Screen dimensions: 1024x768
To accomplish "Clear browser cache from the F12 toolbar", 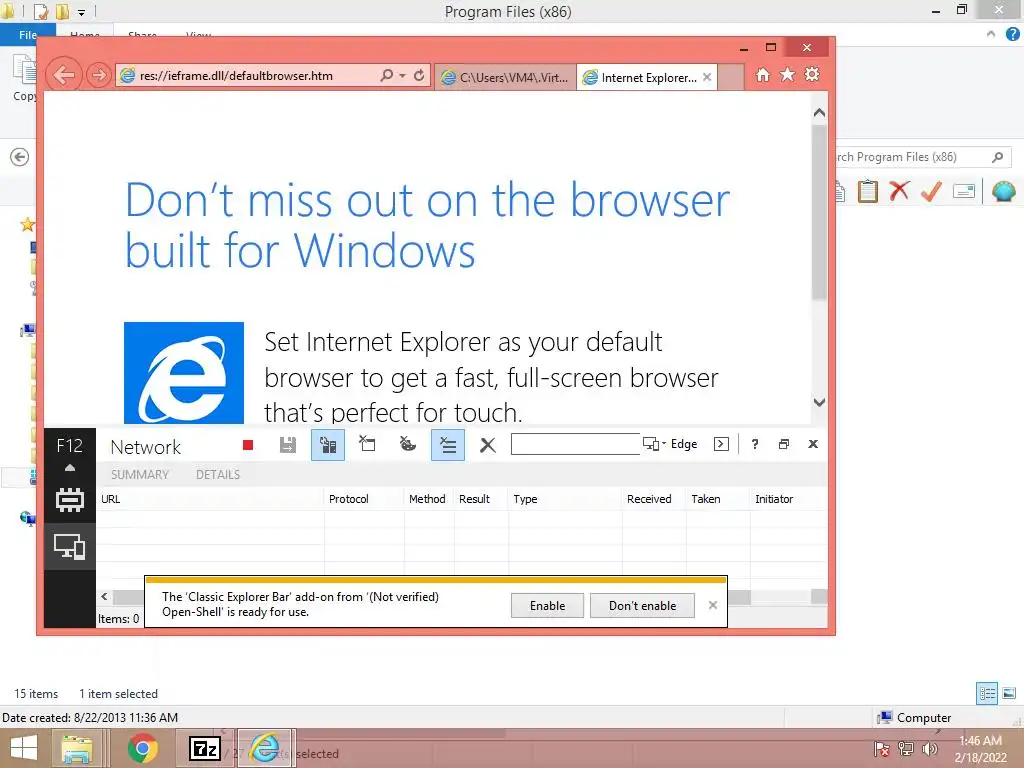I will 368,444.
